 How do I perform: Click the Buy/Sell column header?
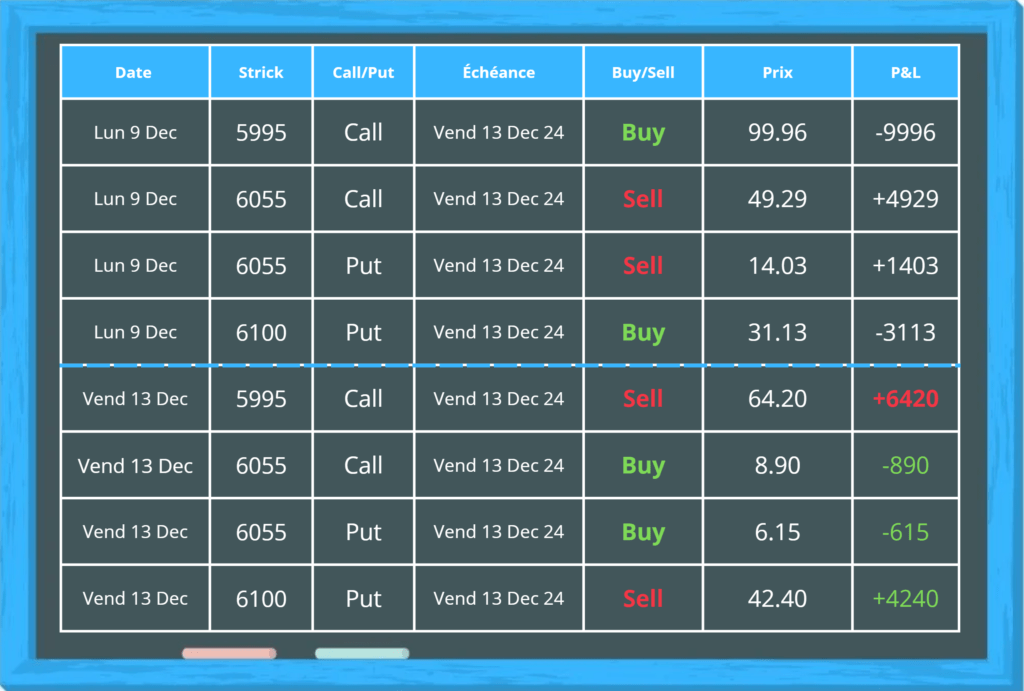643,72
